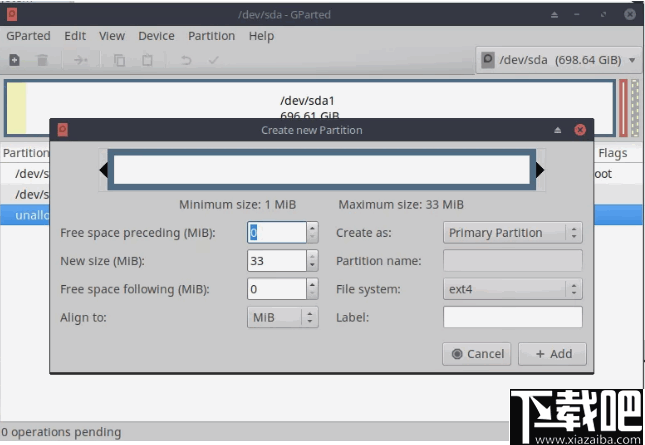Click the Partition column header
Screen dimensions: 645x445
pos(25,153)
